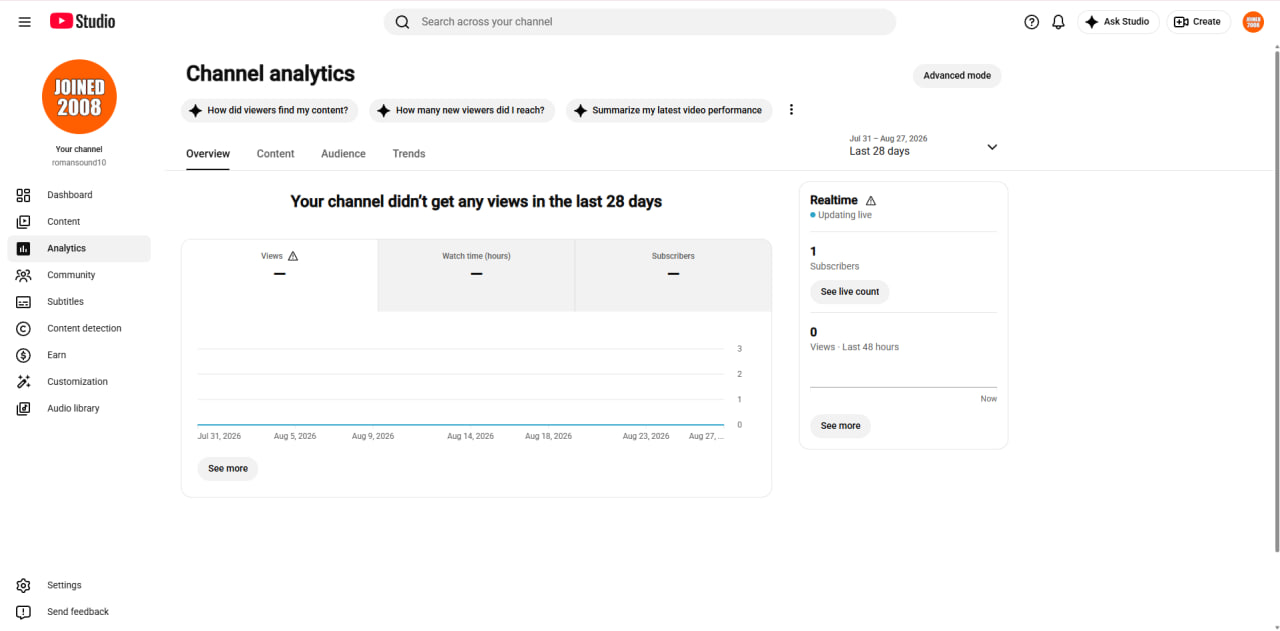
Task: Click the Analytics bar chart icon
Action: pyautogui.click(x=24, y=248)
